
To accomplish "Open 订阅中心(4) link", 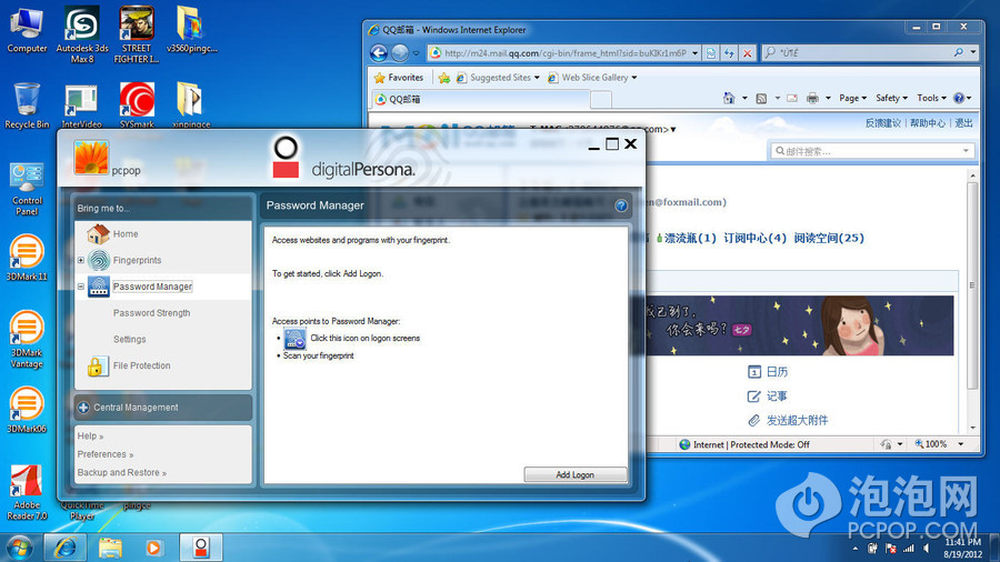I will coord(754,238).
